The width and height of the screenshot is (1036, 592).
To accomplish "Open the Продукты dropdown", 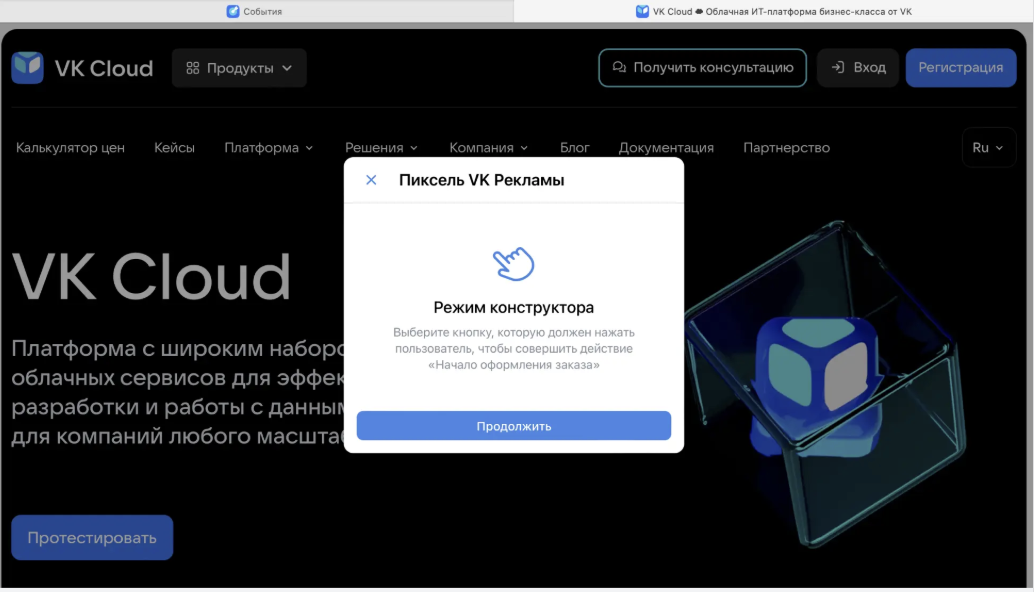I will [x=239, y=67].
